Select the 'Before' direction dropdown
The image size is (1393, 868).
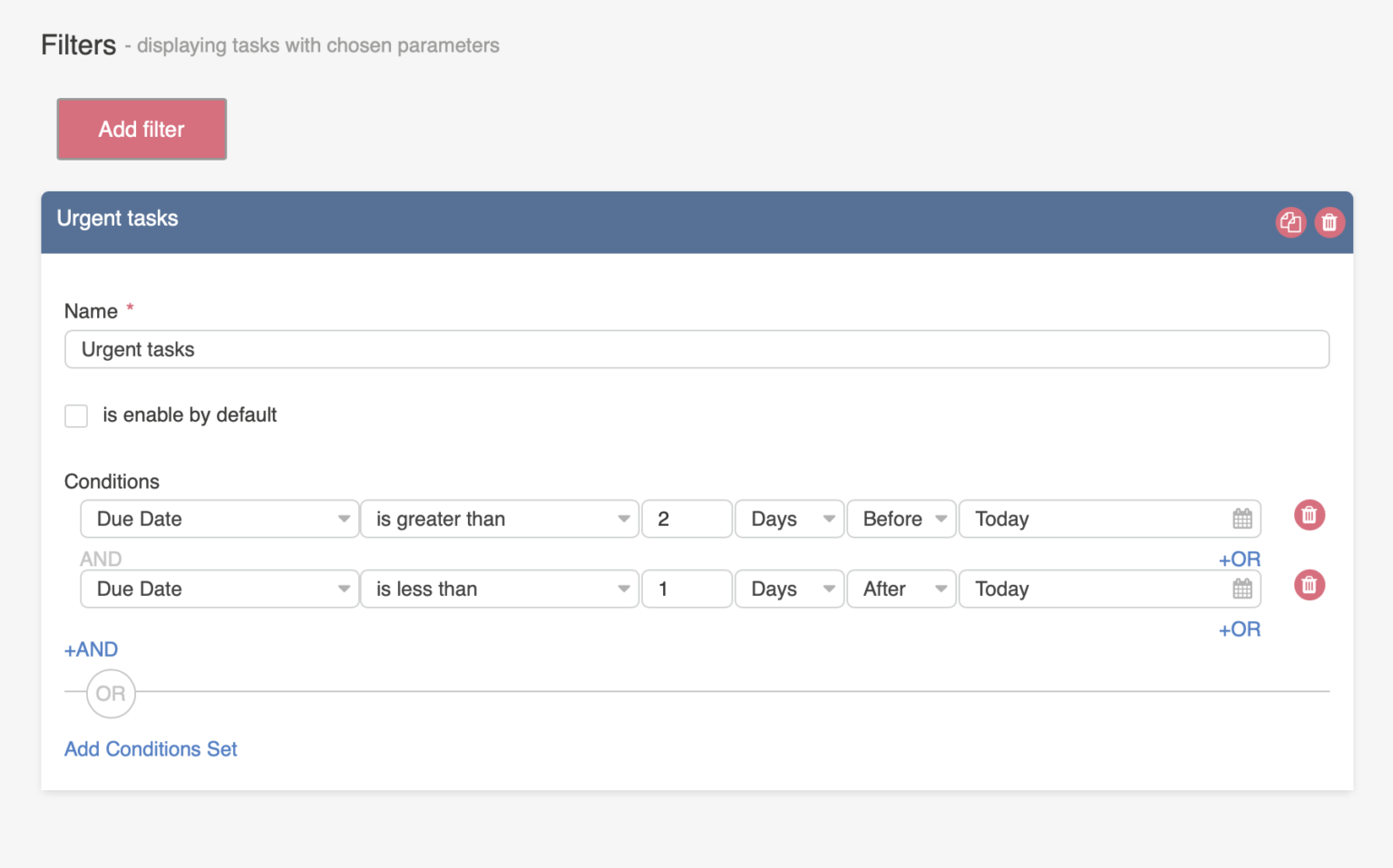900,518
